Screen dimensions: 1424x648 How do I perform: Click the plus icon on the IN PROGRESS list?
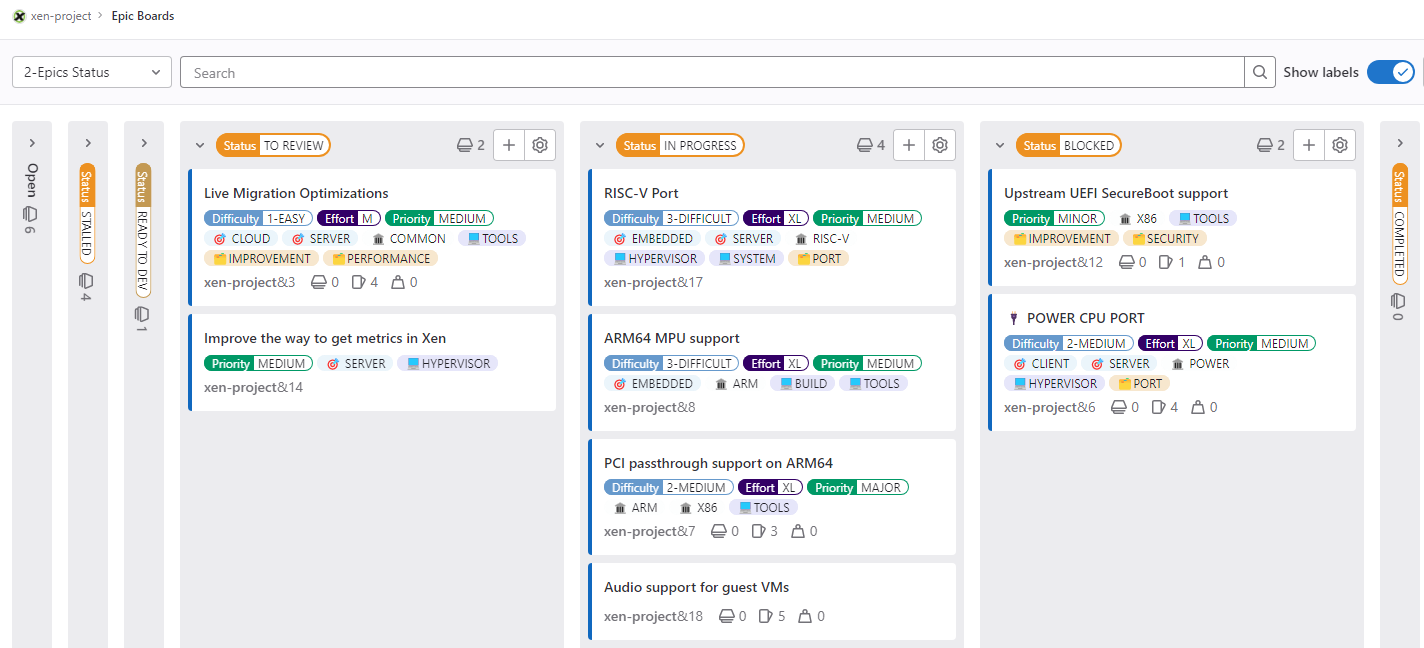(908, 144)
